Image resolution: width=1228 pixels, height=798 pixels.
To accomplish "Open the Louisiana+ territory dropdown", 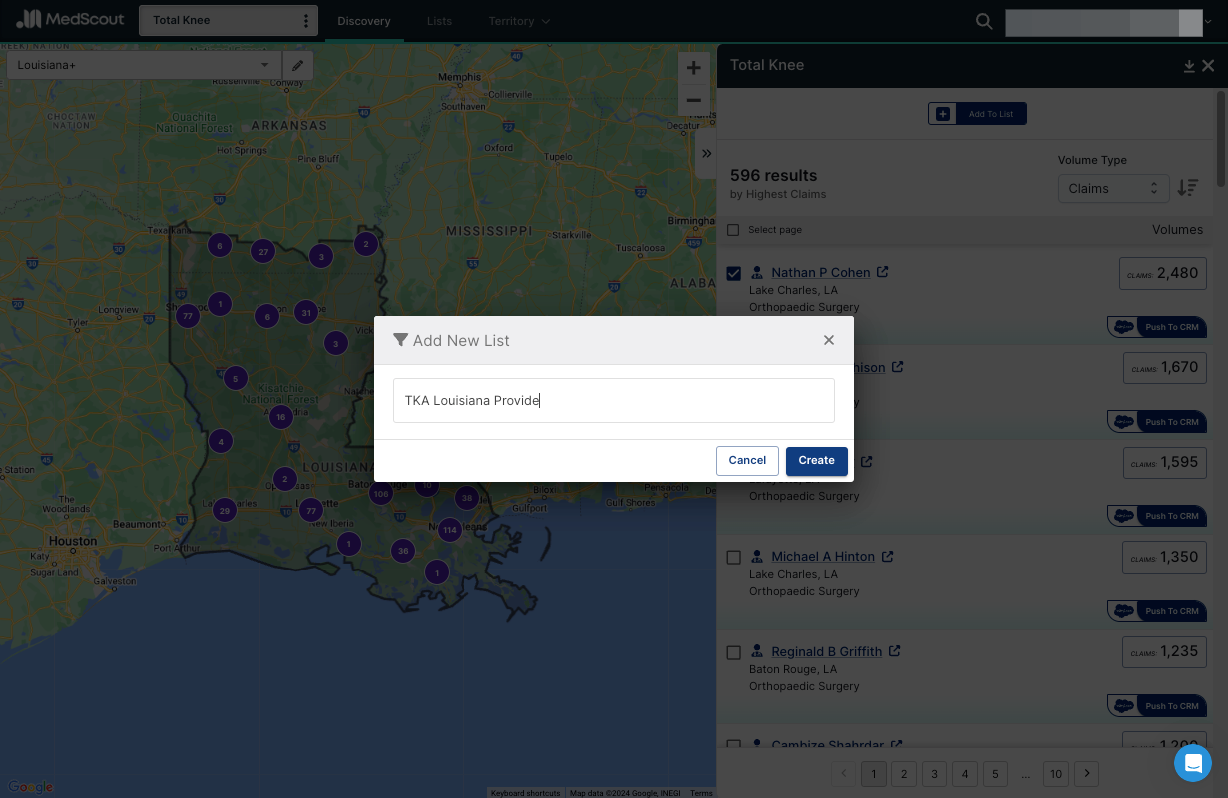I will pos(144,65).
